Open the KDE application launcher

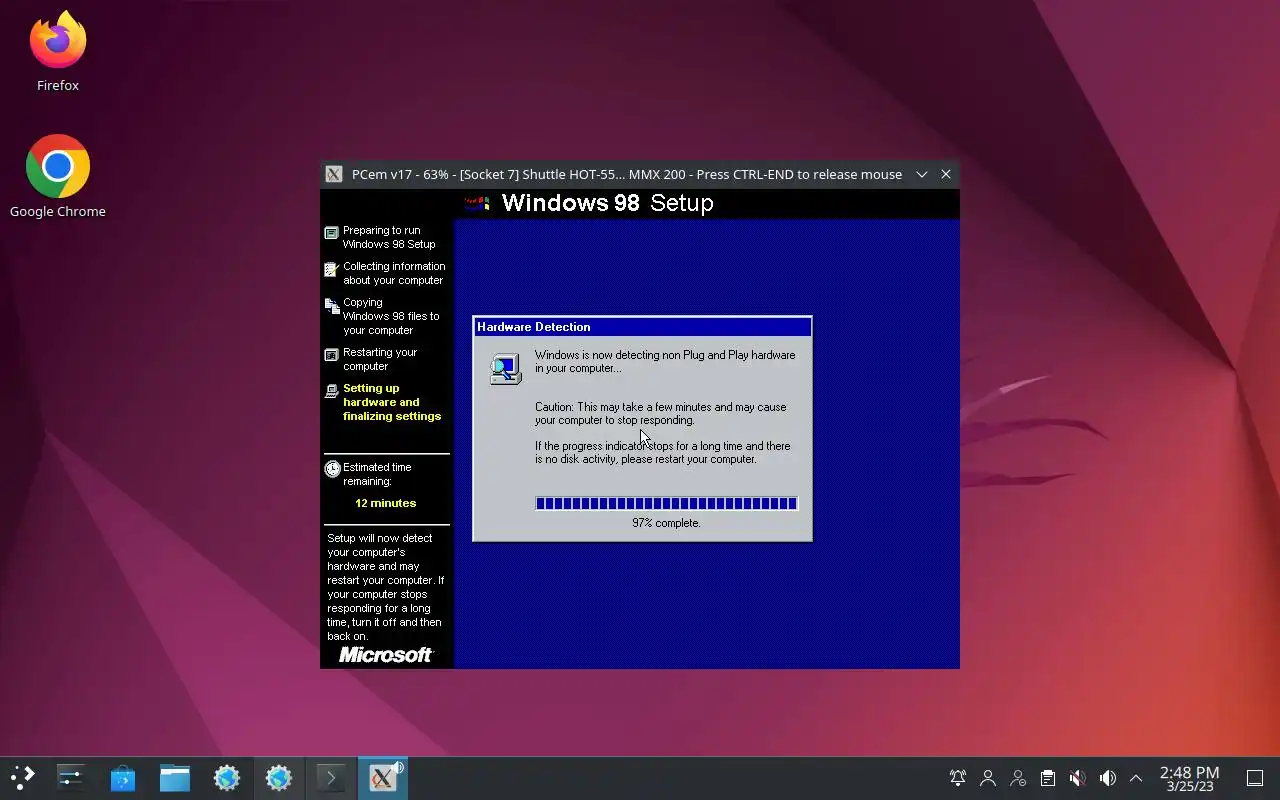22,778
